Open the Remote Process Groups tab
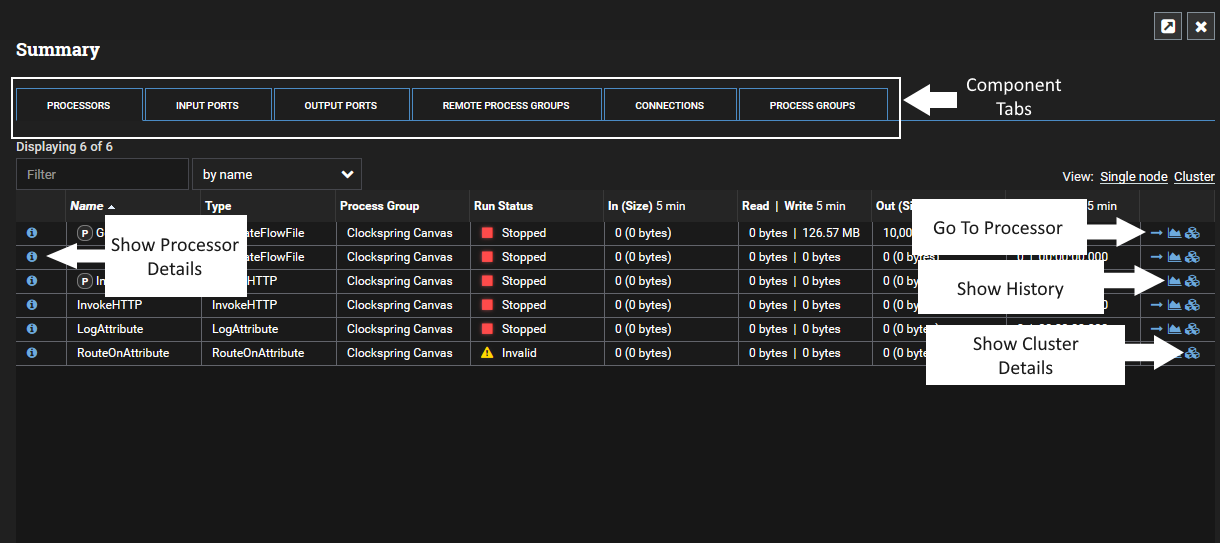The height and width of the screenshot is (543, 1220). tap(506, 105)
